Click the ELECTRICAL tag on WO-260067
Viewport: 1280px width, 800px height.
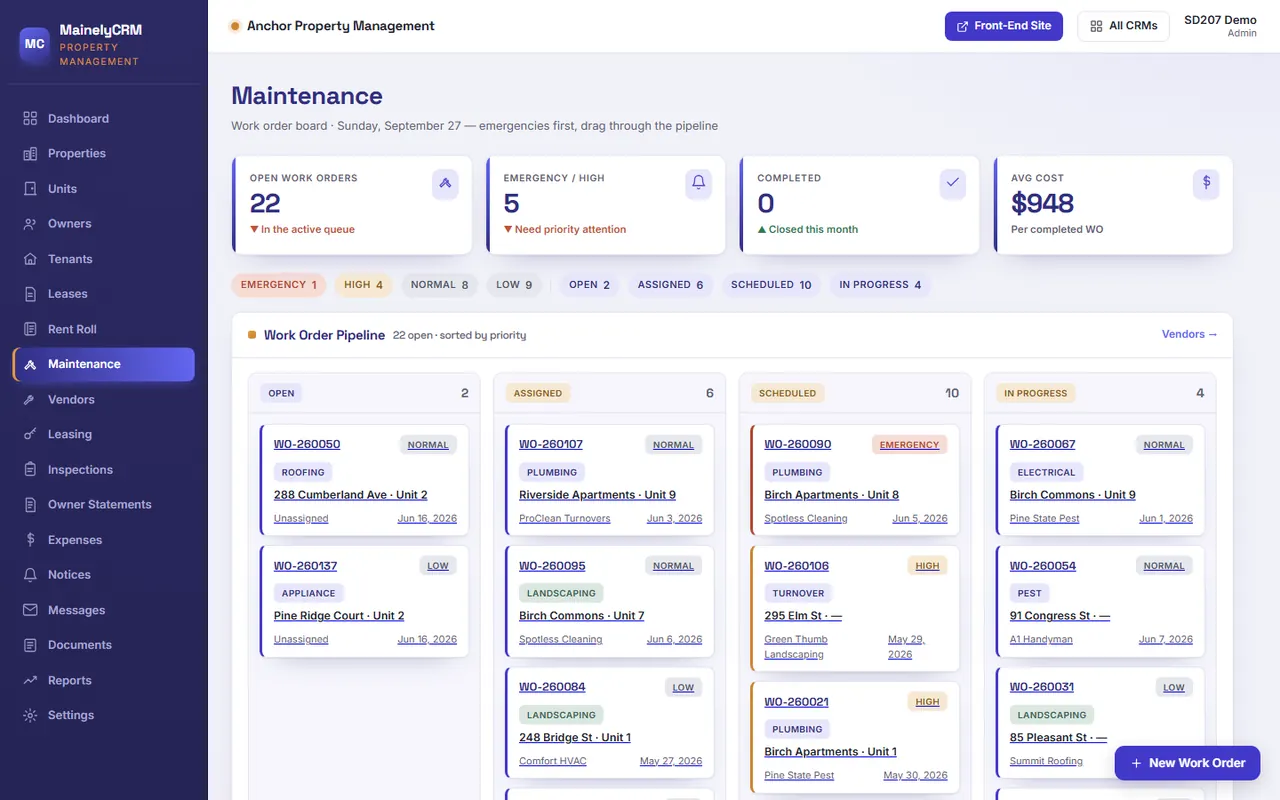coord(1046,472)
